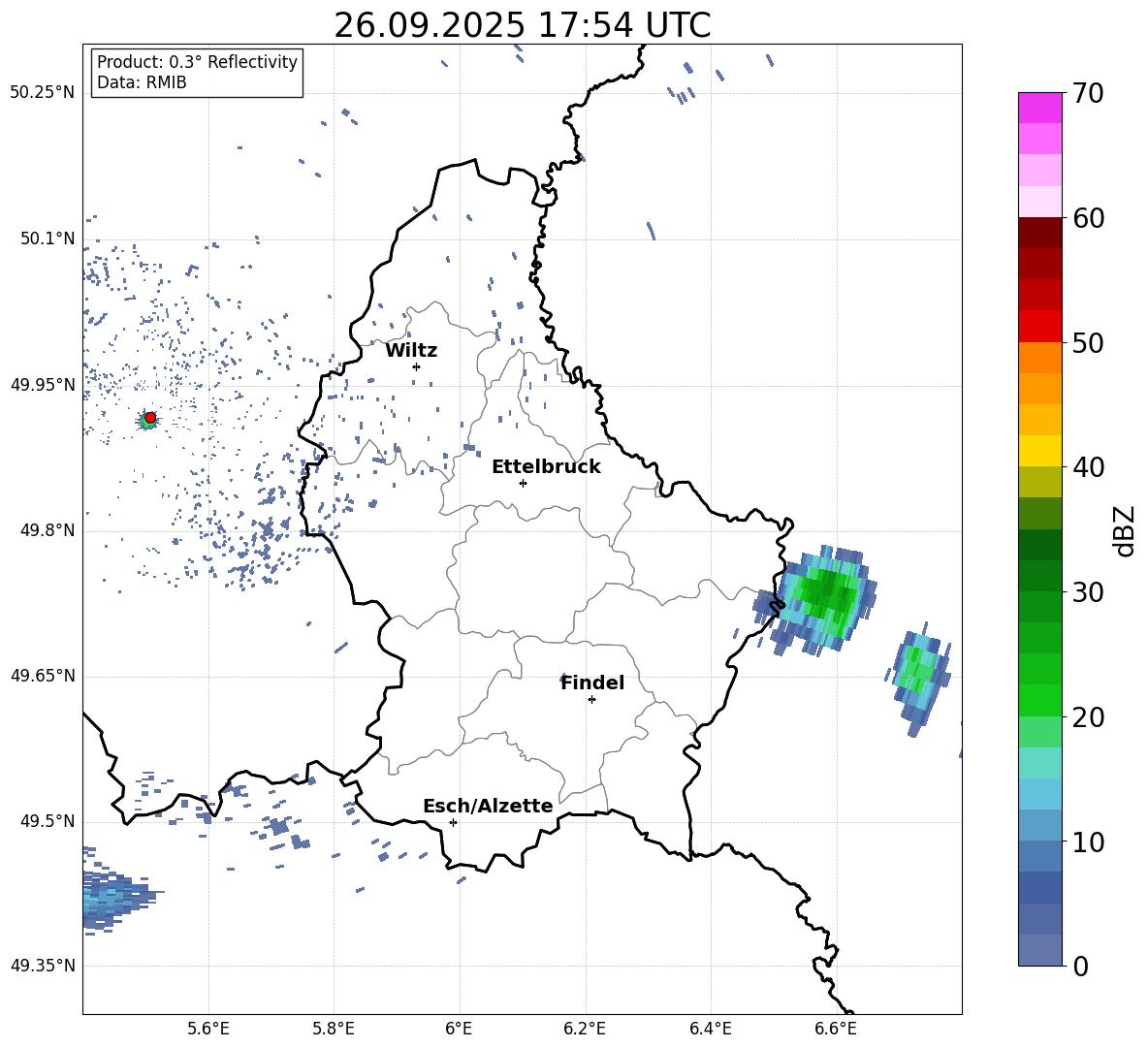Click the 'Product: 0.3° Reflectivity' legend text
The height and width of the screenshot is (1048, 1148).
pos(197,62)
